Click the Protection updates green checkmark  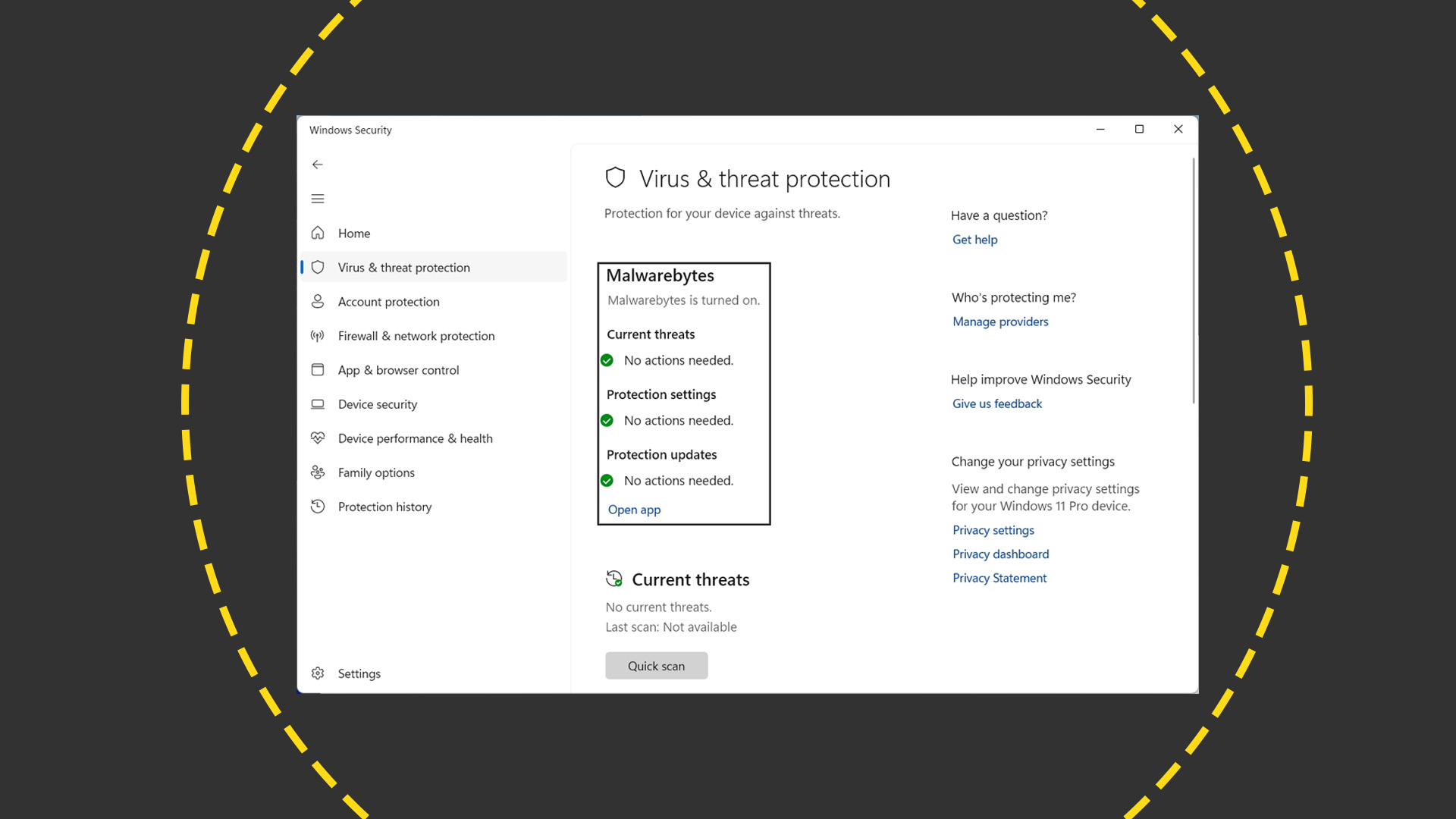click(x=607, y=480)
